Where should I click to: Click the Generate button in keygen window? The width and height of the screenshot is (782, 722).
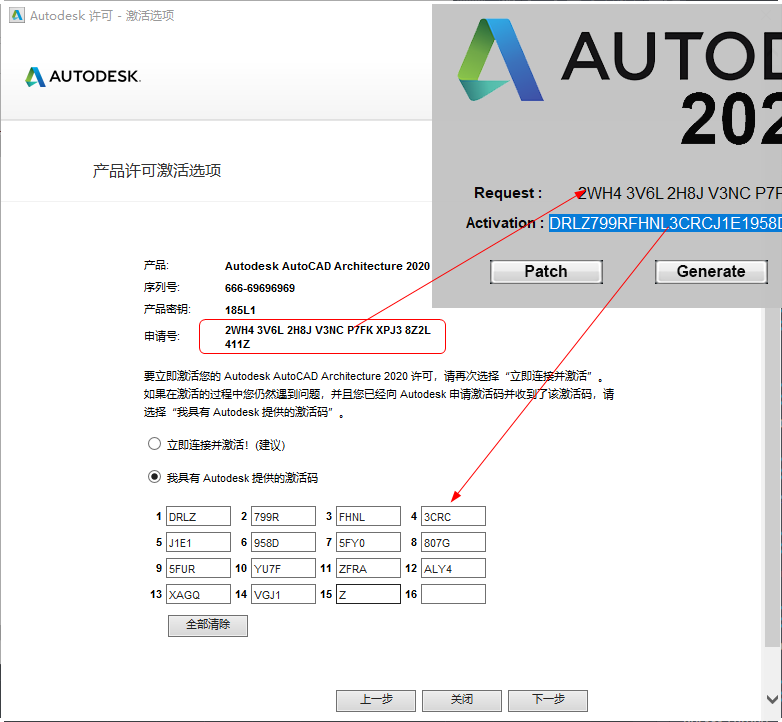711,271
